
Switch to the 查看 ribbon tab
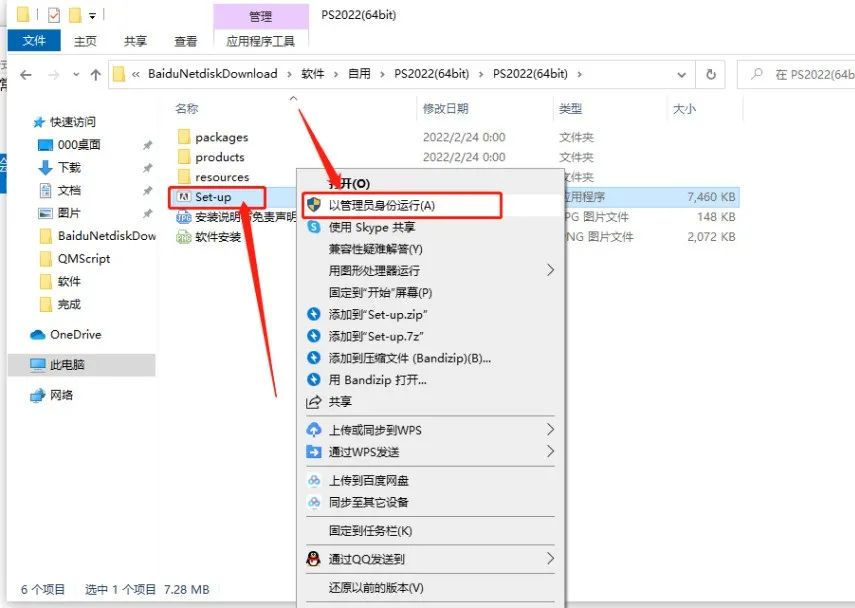pyautogui.click(x=184, y=41)
